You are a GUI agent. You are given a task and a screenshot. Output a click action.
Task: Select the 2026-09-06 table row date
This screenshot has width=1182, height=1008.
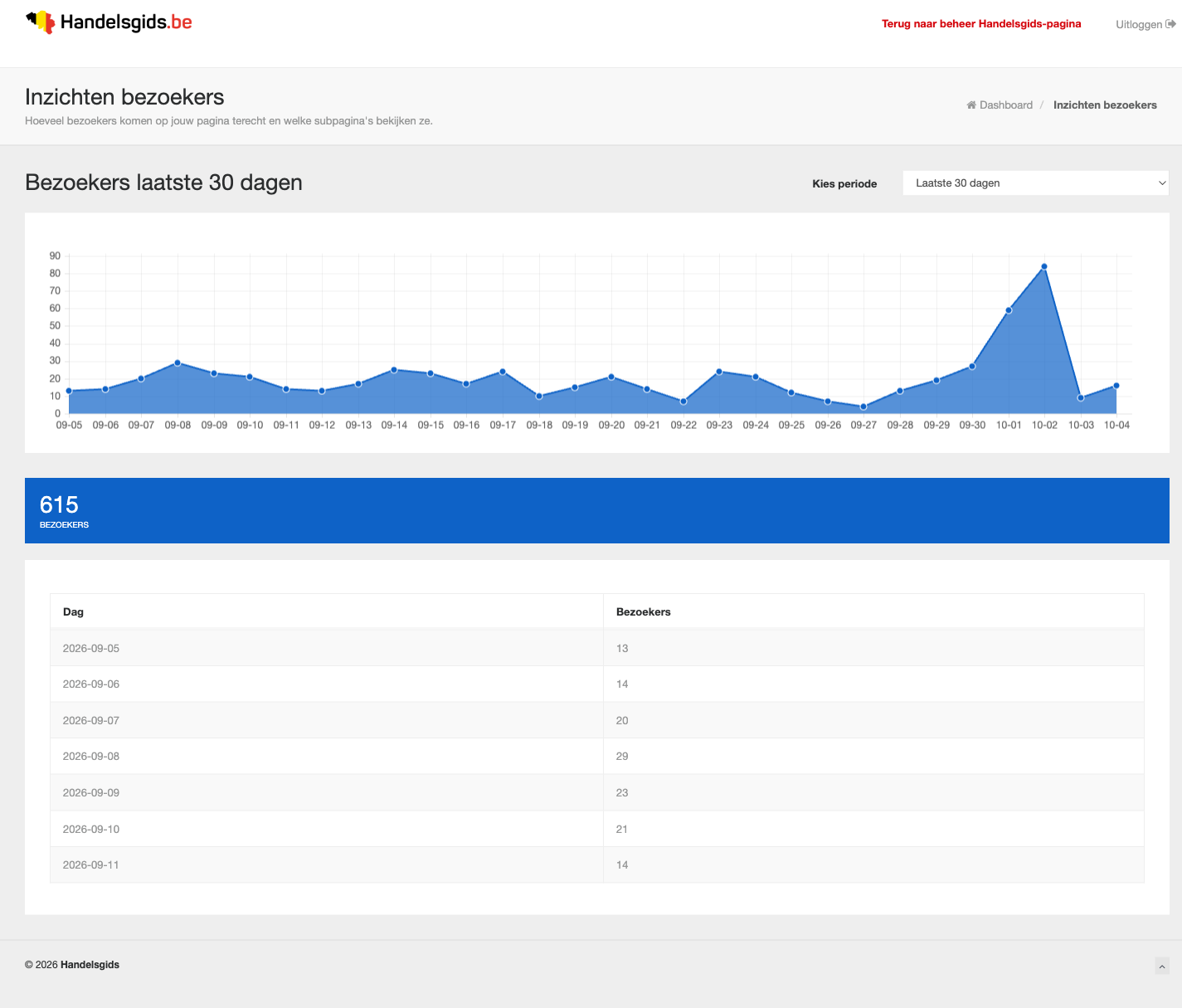click(x=91, y=684)
